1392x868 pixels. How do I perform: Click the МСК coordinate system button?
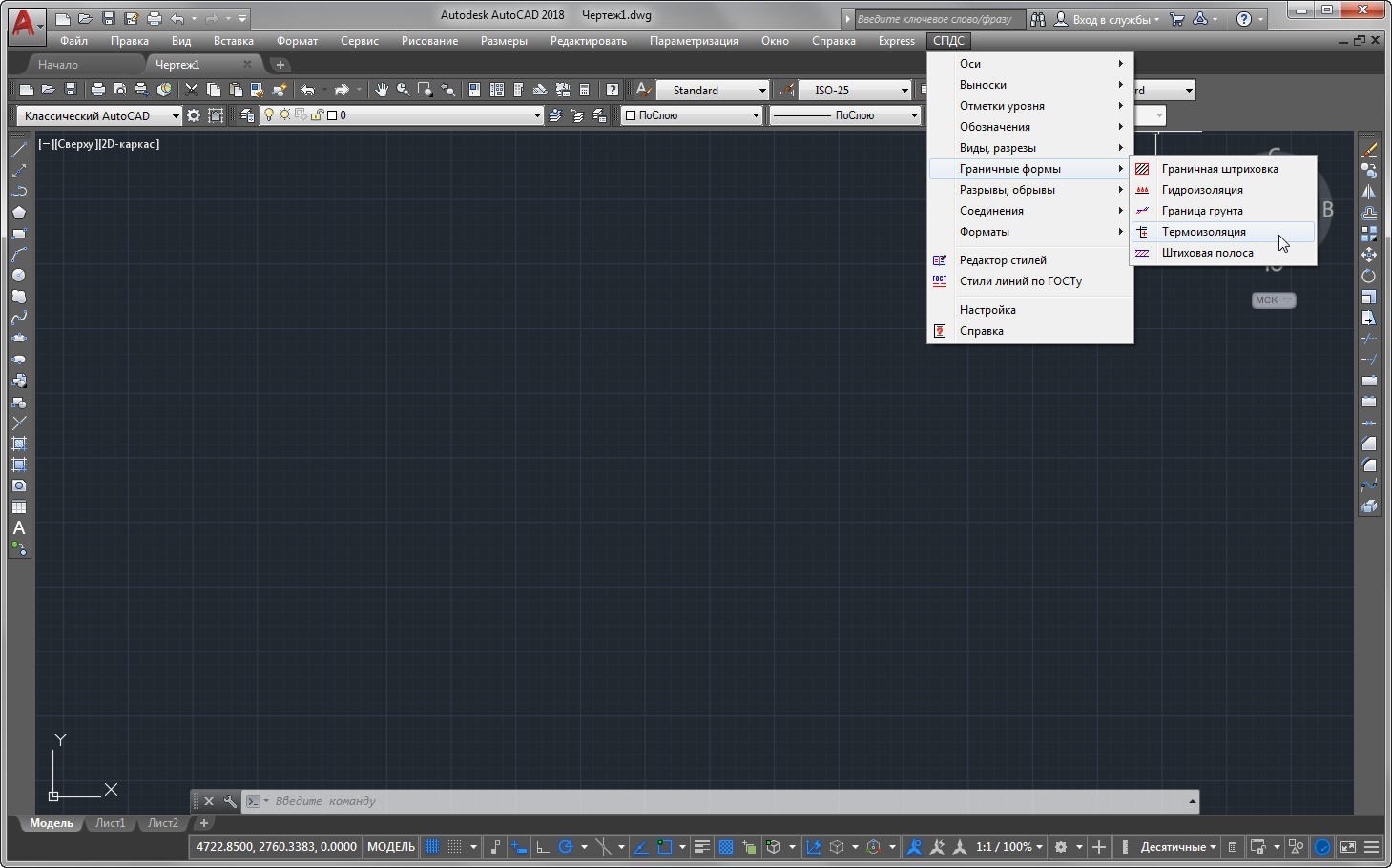[x=1273, y=300]
